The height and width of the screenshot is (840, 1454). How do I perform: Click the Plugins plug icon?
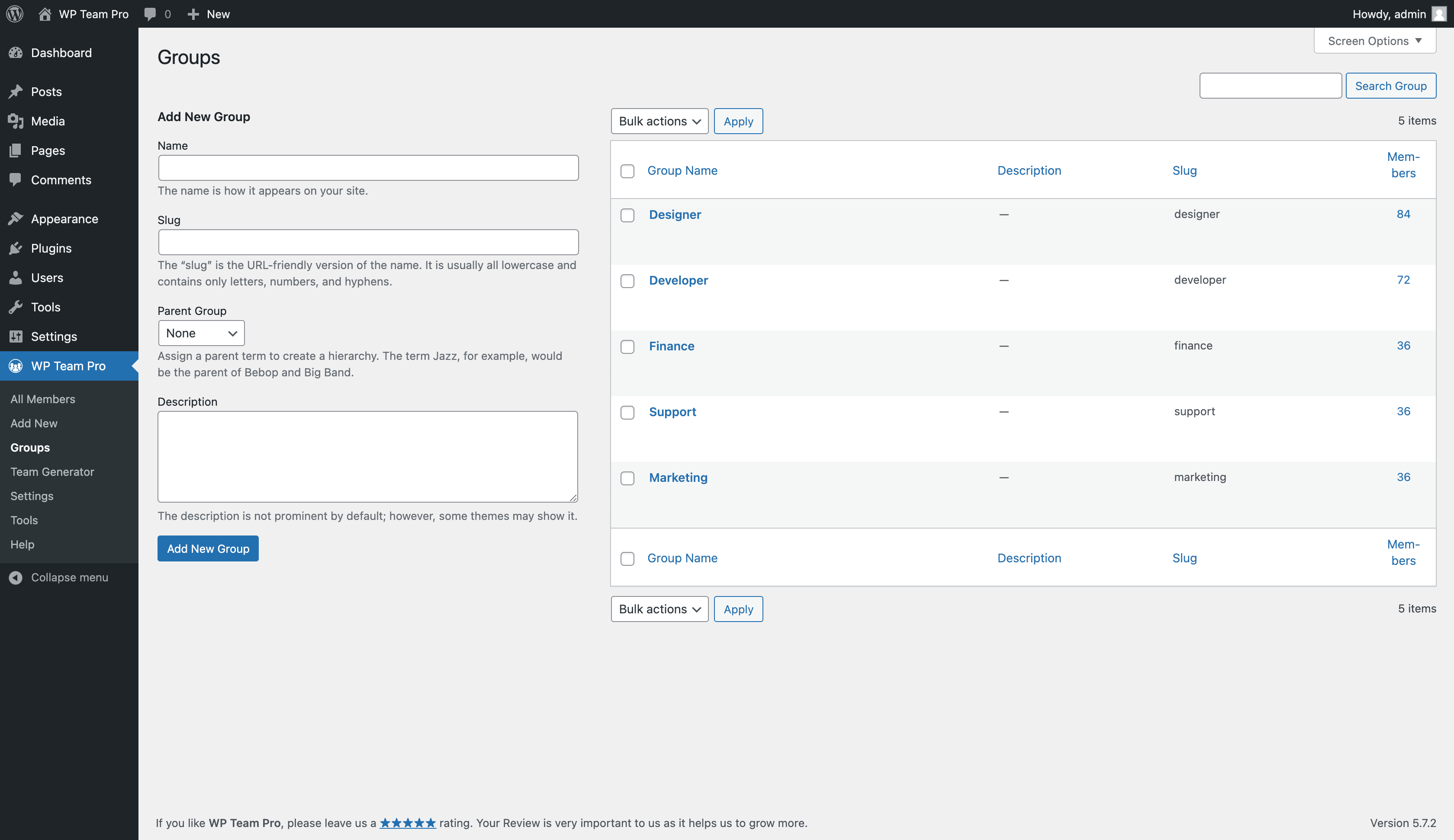16,248
